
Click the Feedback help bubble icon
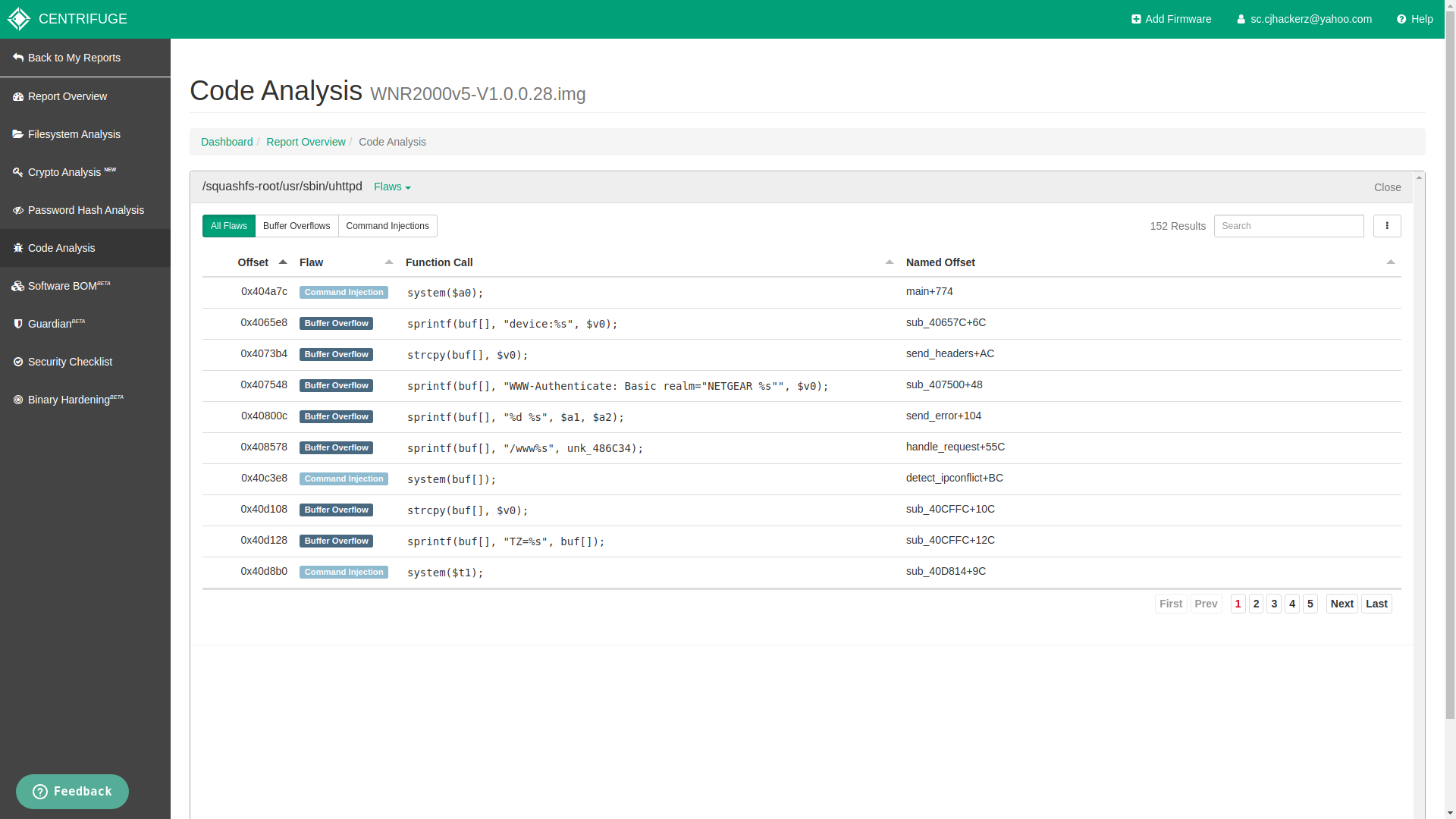(x=40, y=792)
